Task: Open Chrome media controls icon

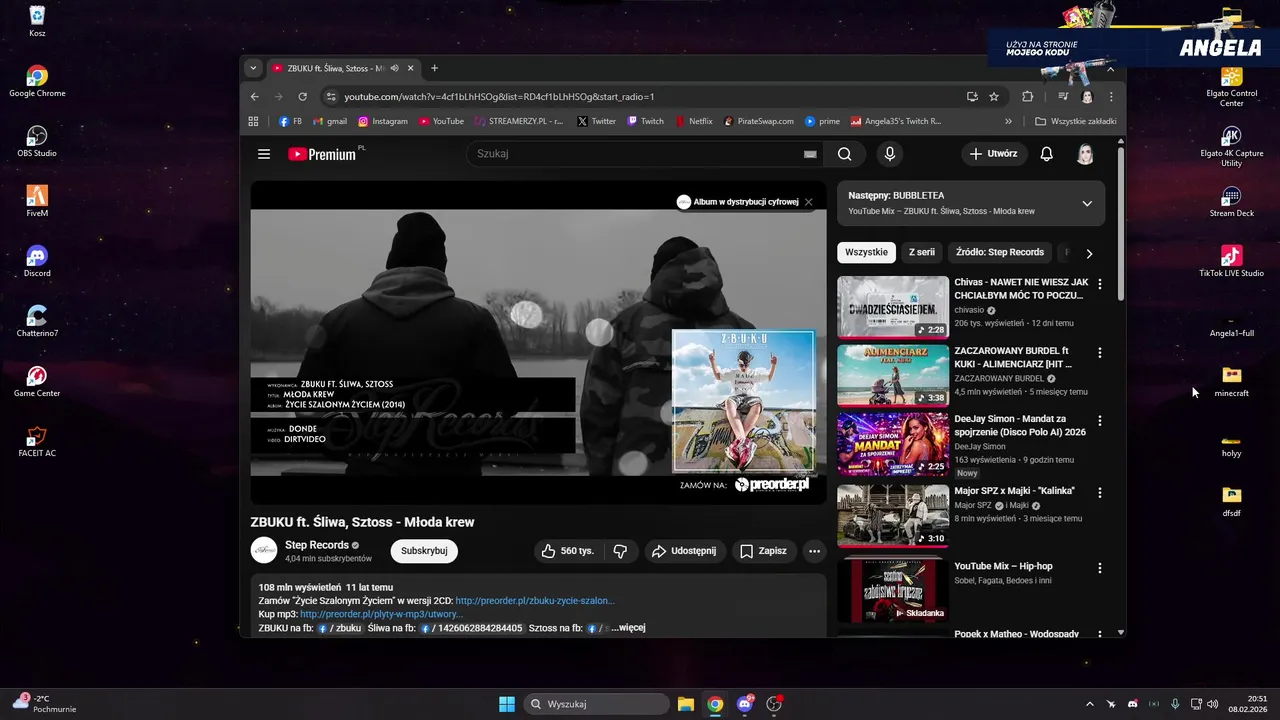Action: pos(1063,97)
